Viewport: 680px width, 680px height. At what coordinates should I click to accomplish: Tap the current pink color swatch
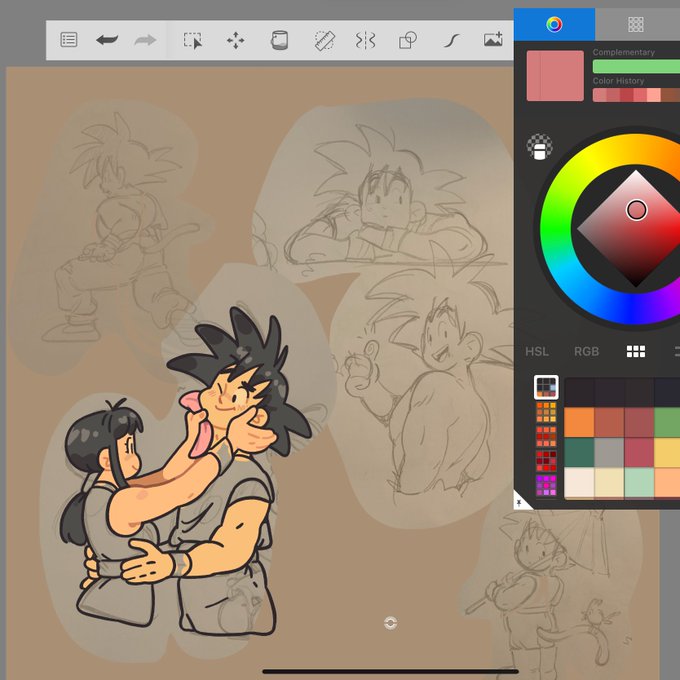(x=555, y=76)
